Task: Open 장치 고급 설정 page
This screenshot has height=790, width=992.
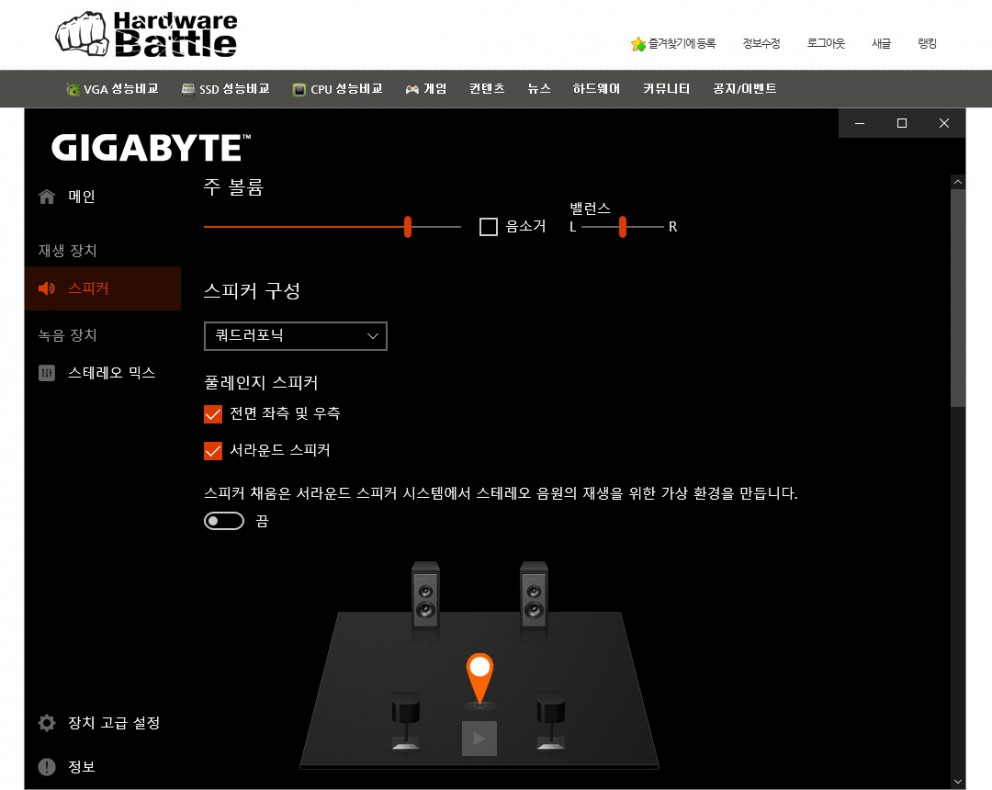Action: click(103, 722)
